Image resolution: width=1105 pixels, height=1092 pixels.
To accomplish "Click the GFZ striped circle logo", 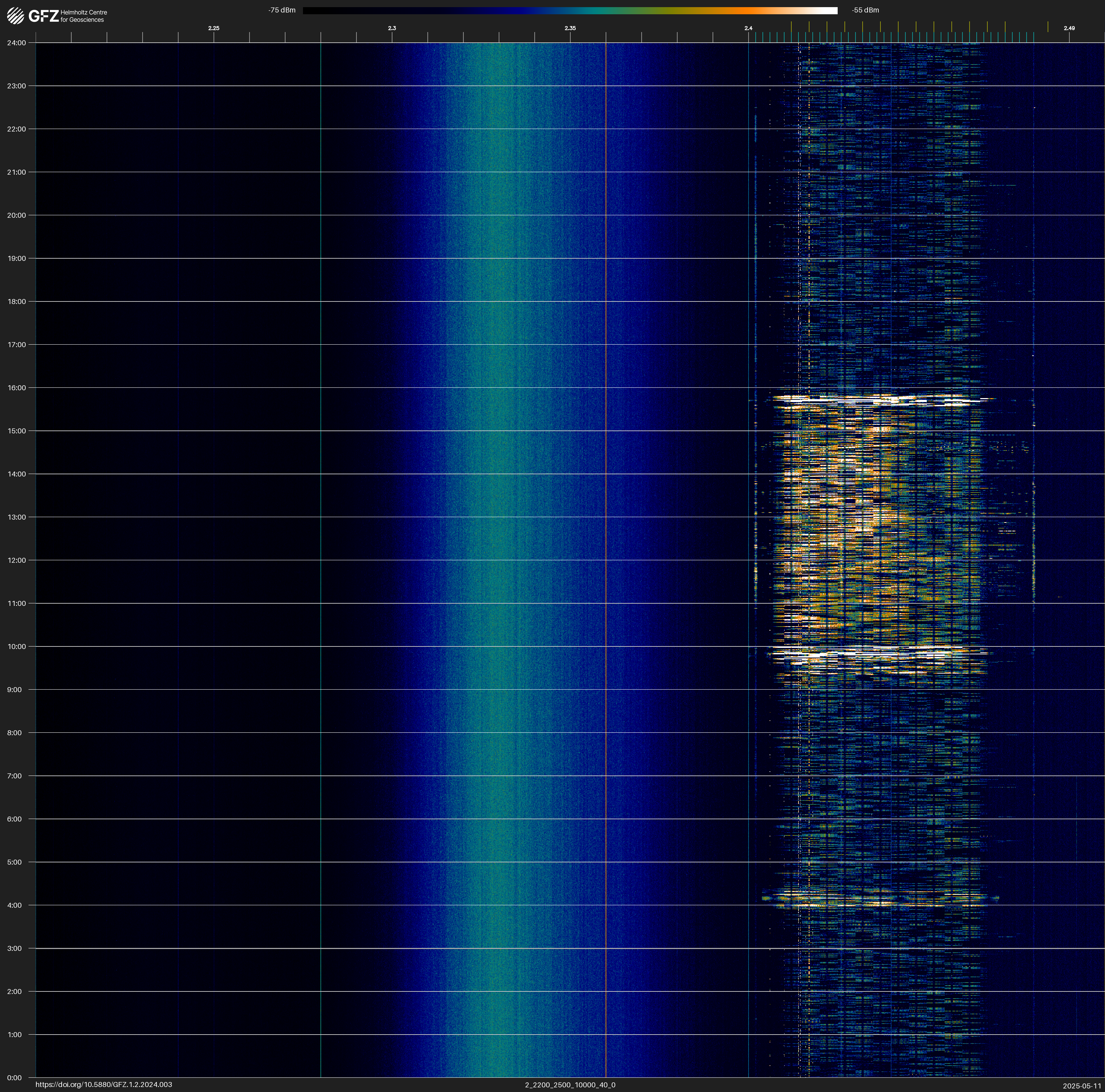I will [x=15, y=16].
